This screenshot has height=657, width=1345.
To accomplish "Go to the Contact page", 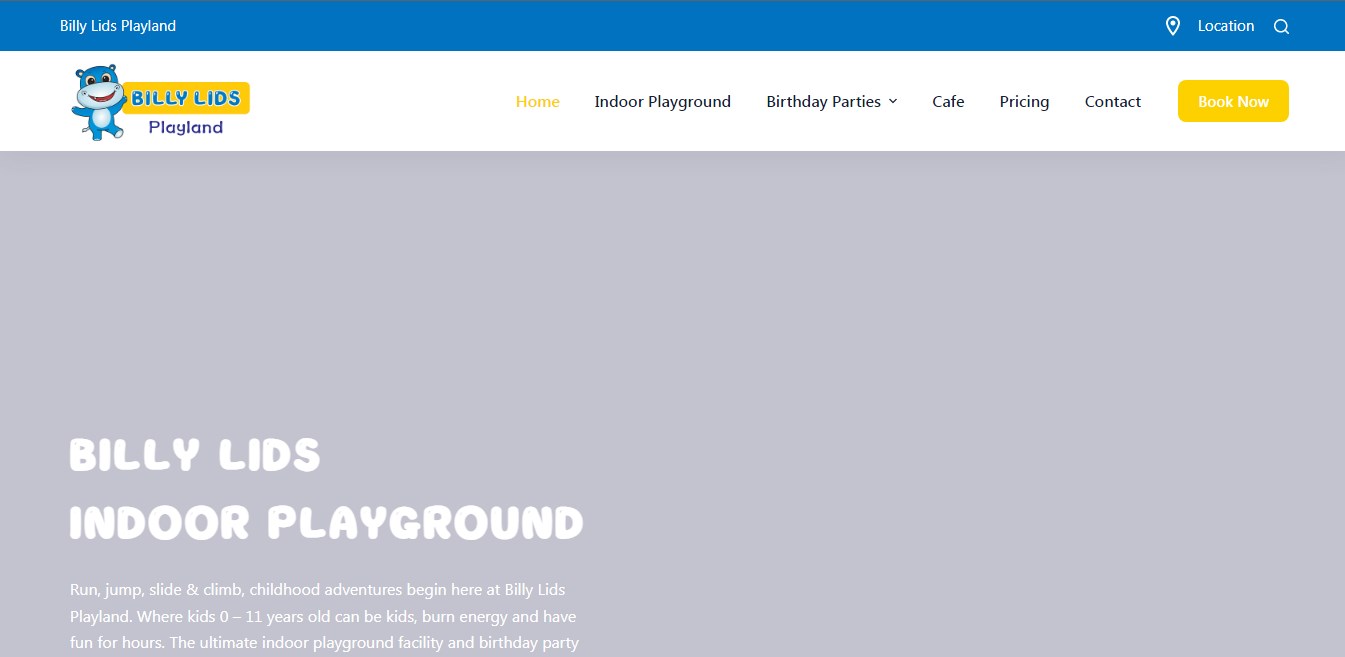I will [x=1112, y=101].
